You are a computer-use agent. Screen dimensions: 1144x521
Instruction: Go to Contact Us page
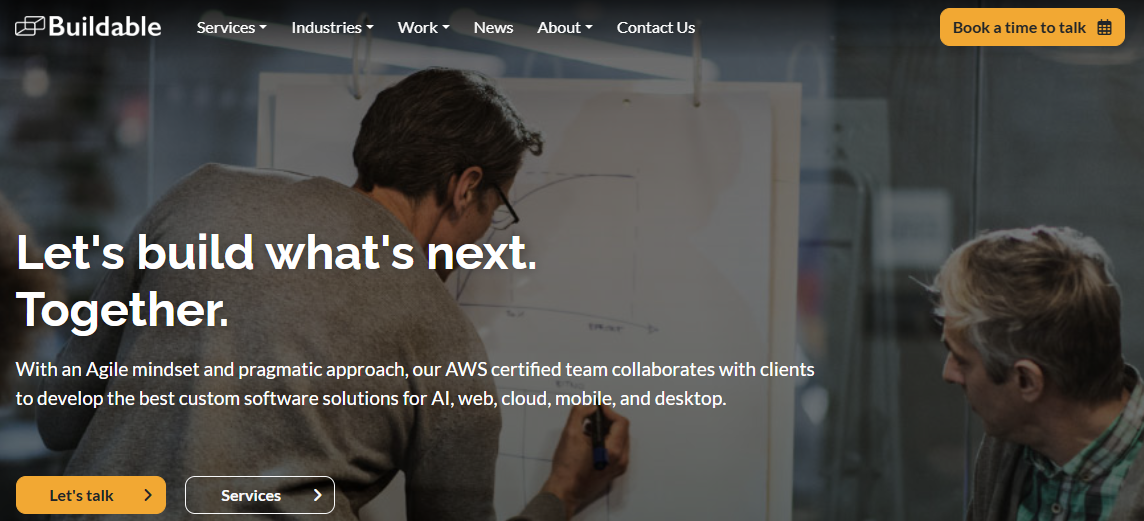point(656,28)
